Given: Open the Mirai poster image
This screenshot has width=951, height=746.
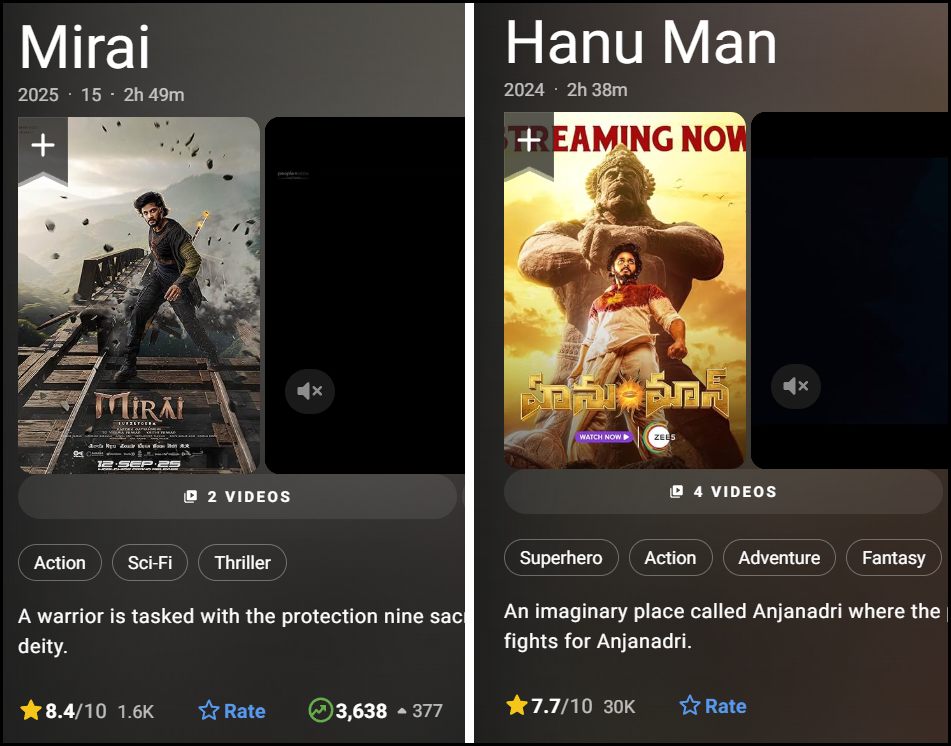Looking at the screenshot, I should (139, 295).
